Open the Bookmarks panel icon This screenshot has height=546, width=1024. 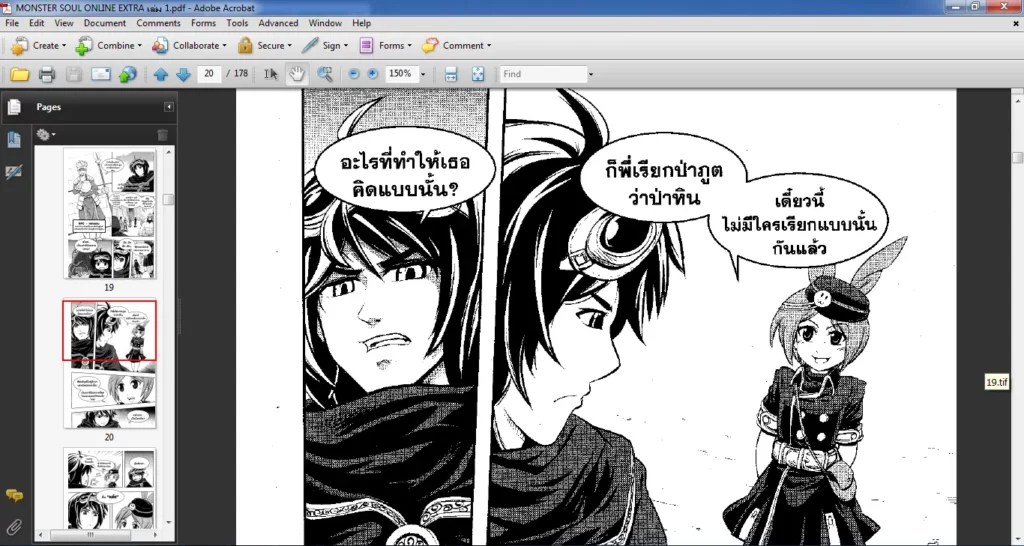pyautogui.click(x=14, y=139)
